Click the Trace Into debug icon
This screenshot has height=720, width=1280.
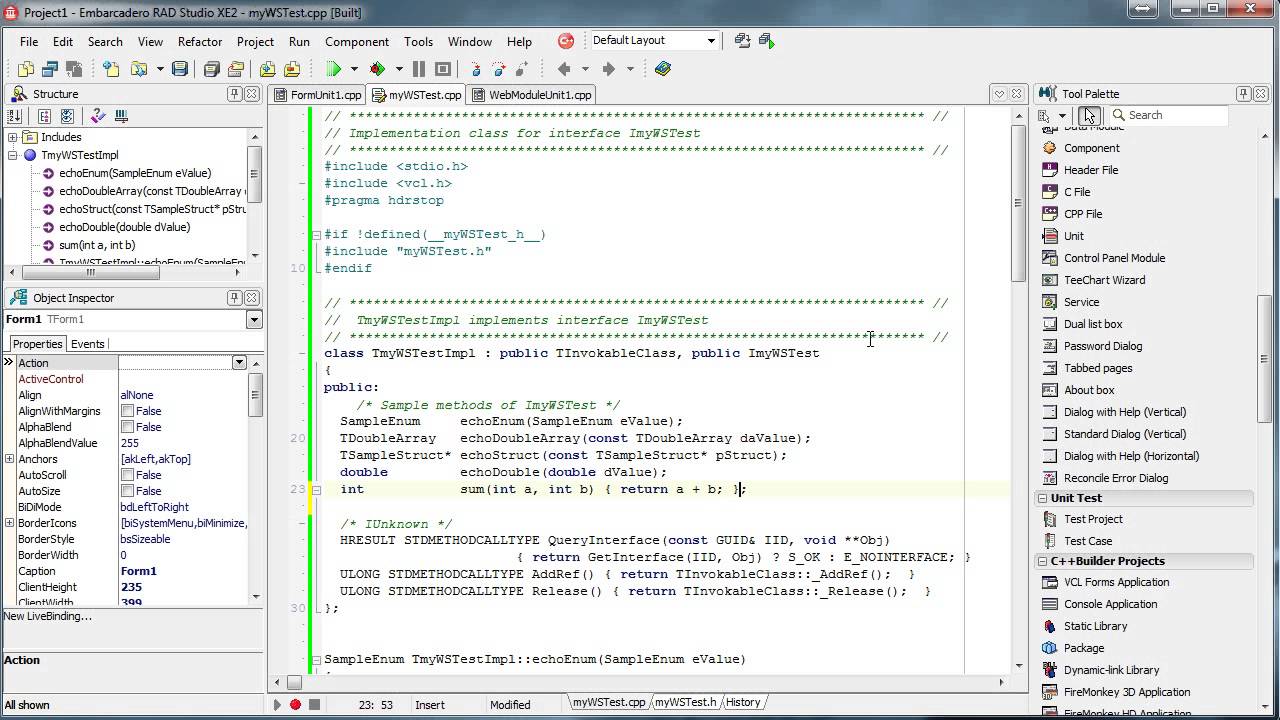tap(475, 69)
